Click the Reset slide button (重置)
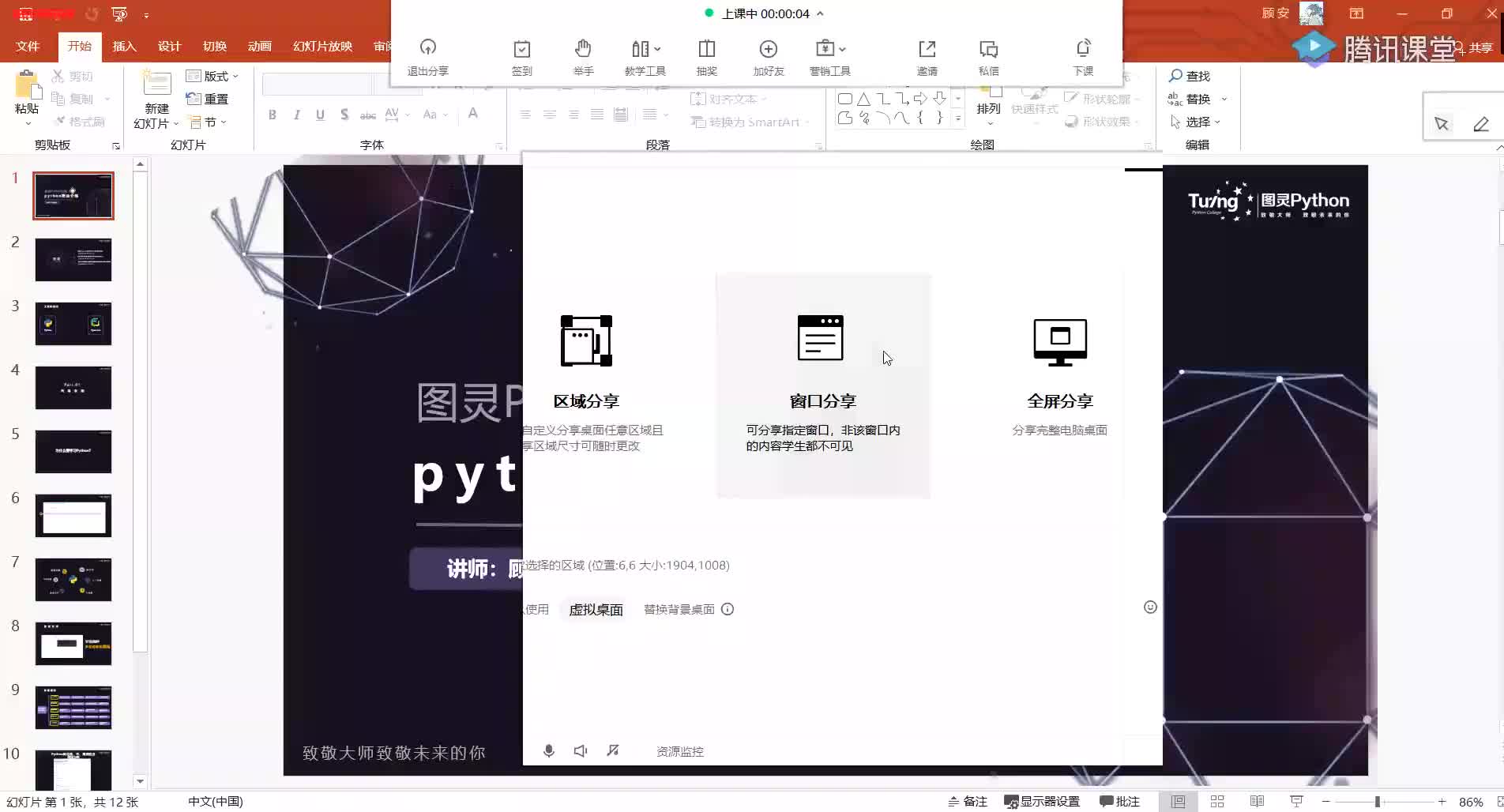The image size is (1504, 812). (207, 99)
